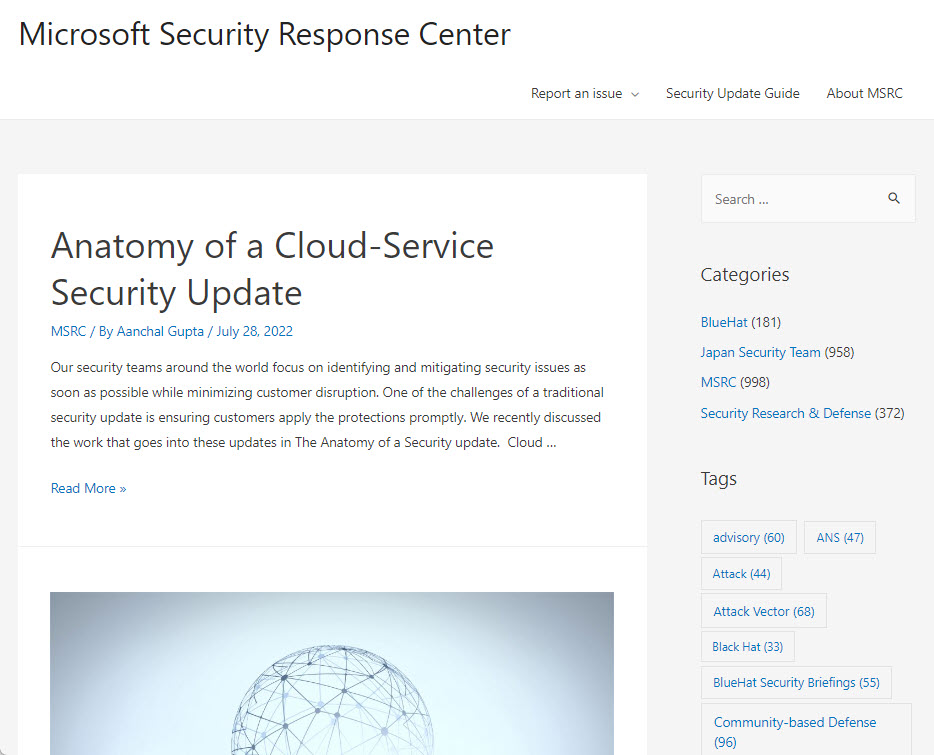Open the Security Update Guide menu item
This screenshot has width=934, height=755.
pos(732,94)
